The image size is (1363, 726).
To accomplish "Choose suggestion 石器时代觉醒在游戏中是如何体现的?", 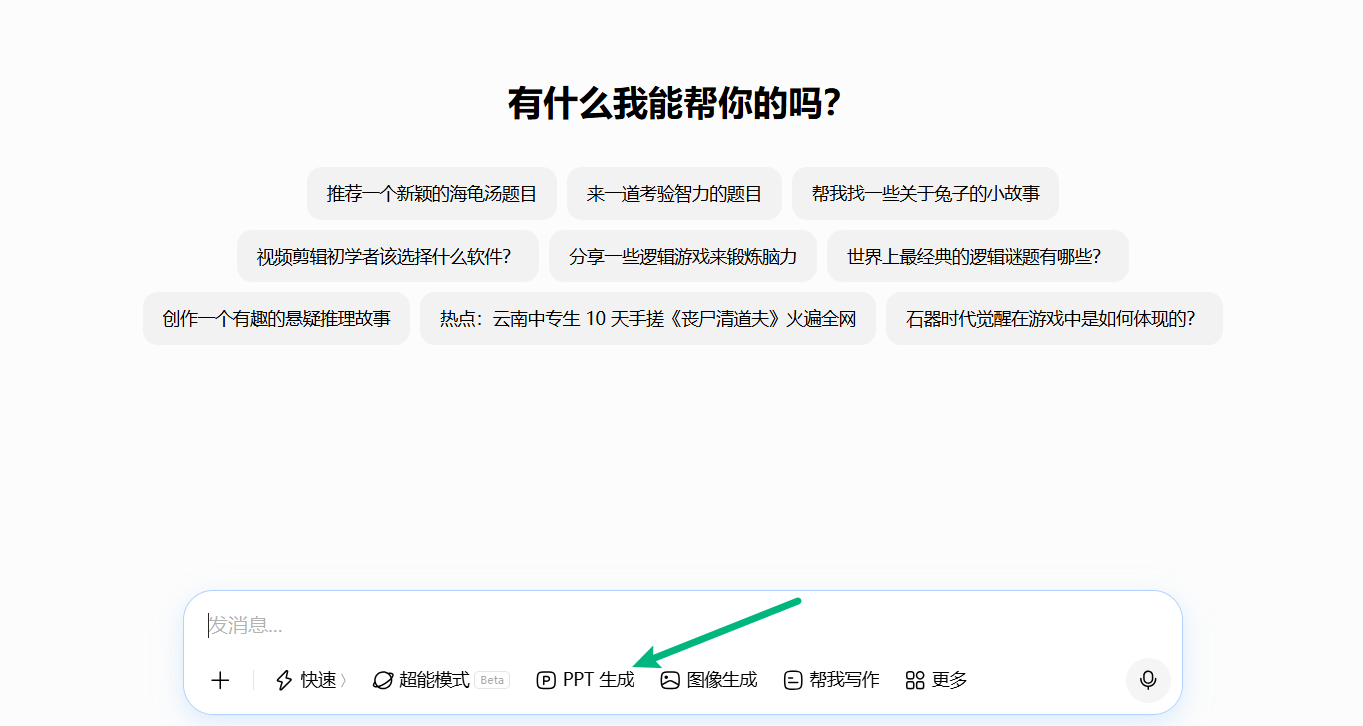I will [x=1054, y=319].
